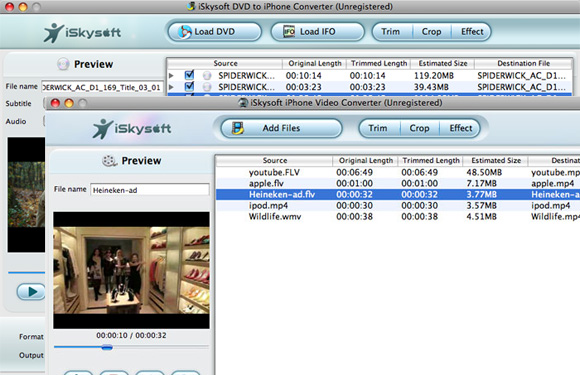Screen dimensions: 580x375
Task: Click Effect in the DVD converter toolbar
Action: tap(472, 32)
